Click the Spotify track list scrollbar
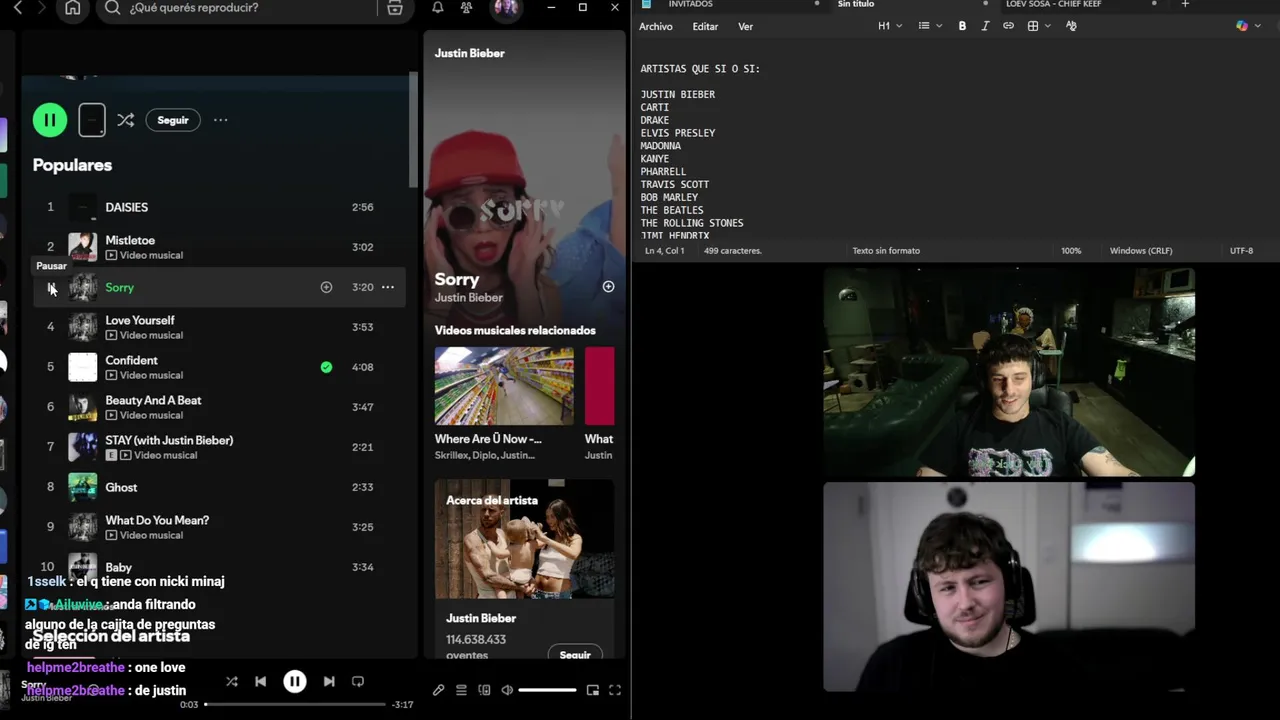The width and height of the screenshot is (1280, 720). pos(413,130)
